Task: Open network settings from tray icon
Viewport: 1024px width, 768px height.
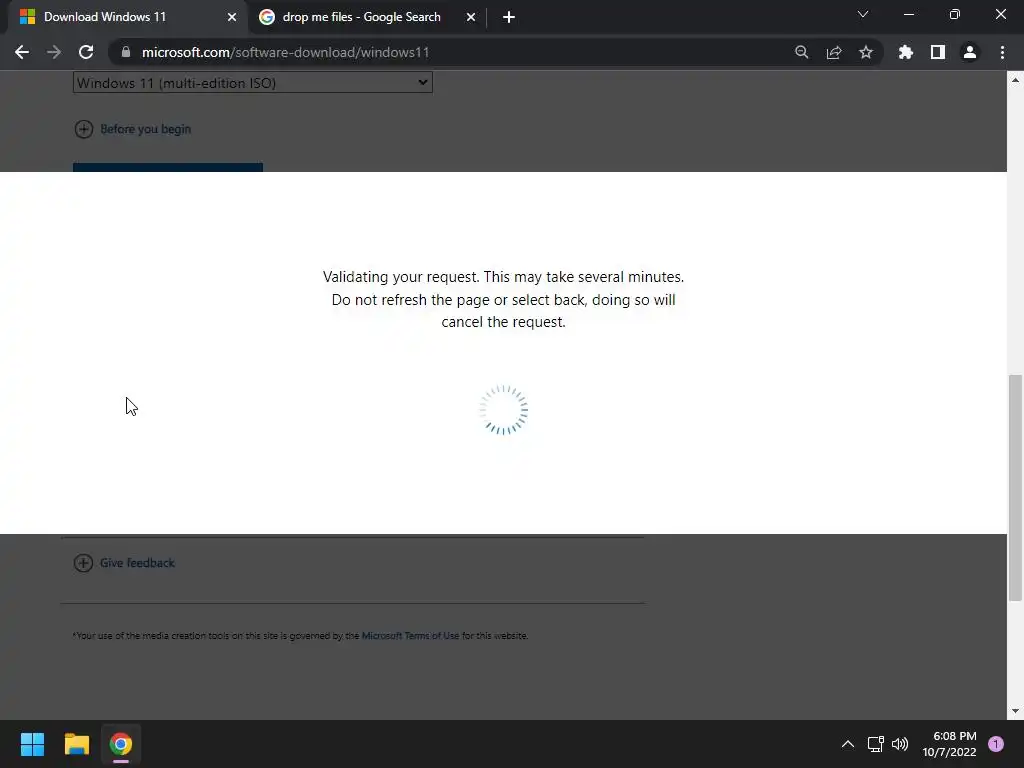Action: (876, 744)
